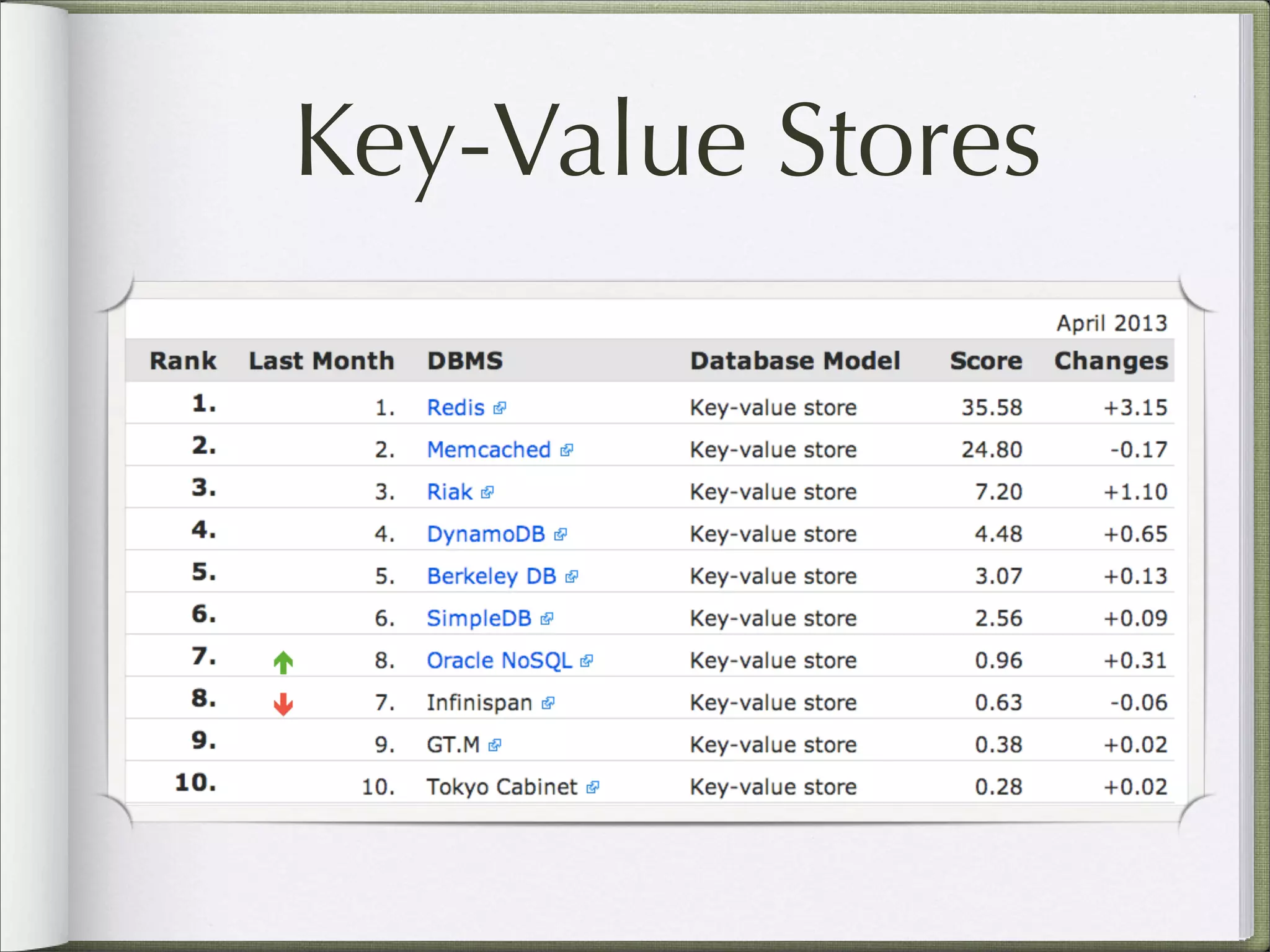Click the Last Month column header

(x=321, y=361)
